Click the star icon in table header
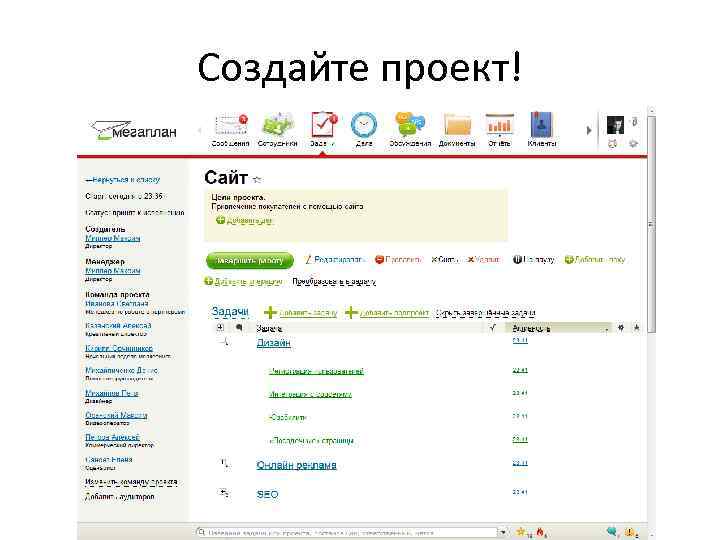This screenshot has width=720, height=540. pos(636,328)
